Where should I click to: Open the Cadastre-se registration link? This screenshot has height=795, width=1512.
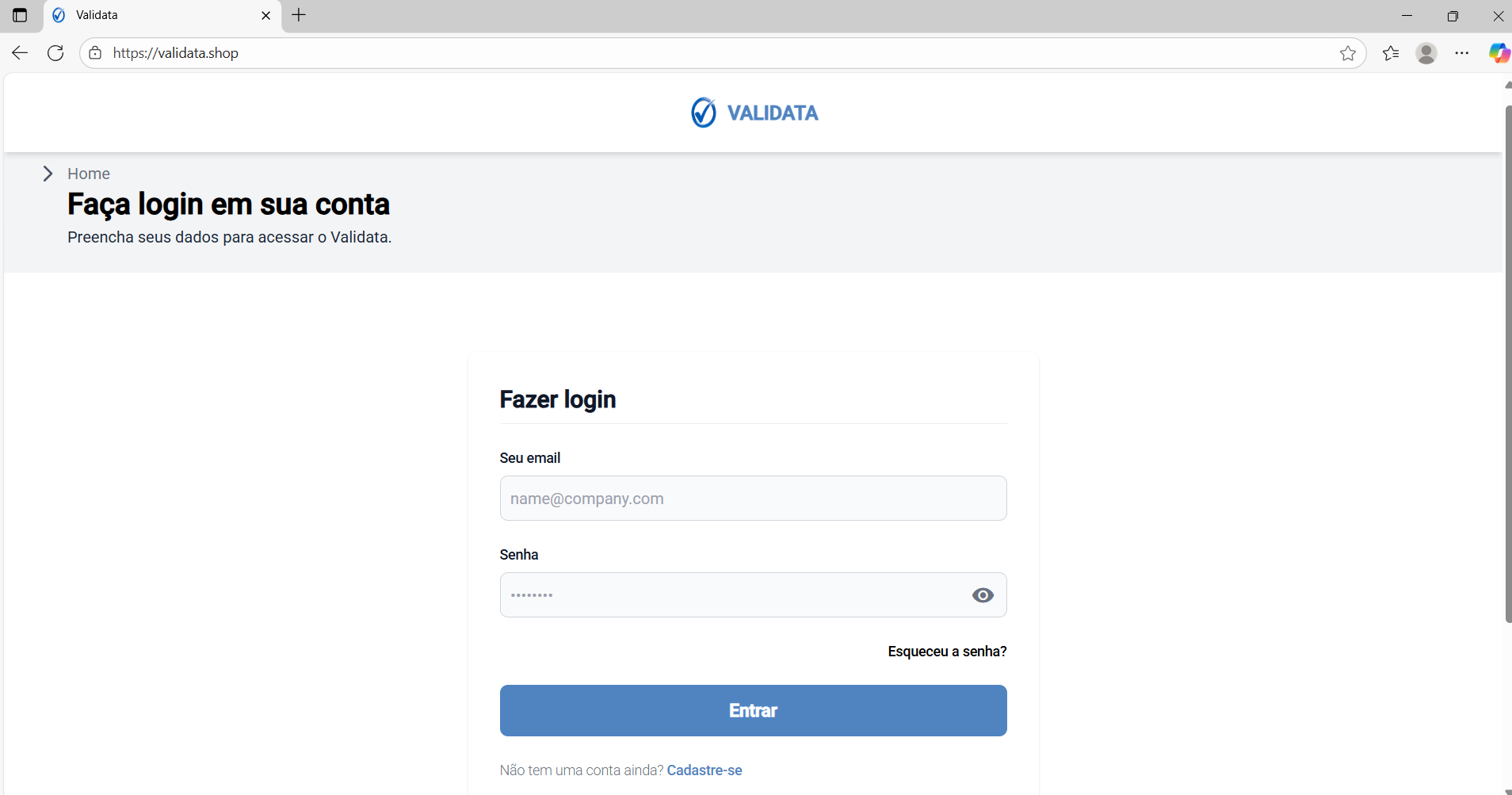coord(704,770)
